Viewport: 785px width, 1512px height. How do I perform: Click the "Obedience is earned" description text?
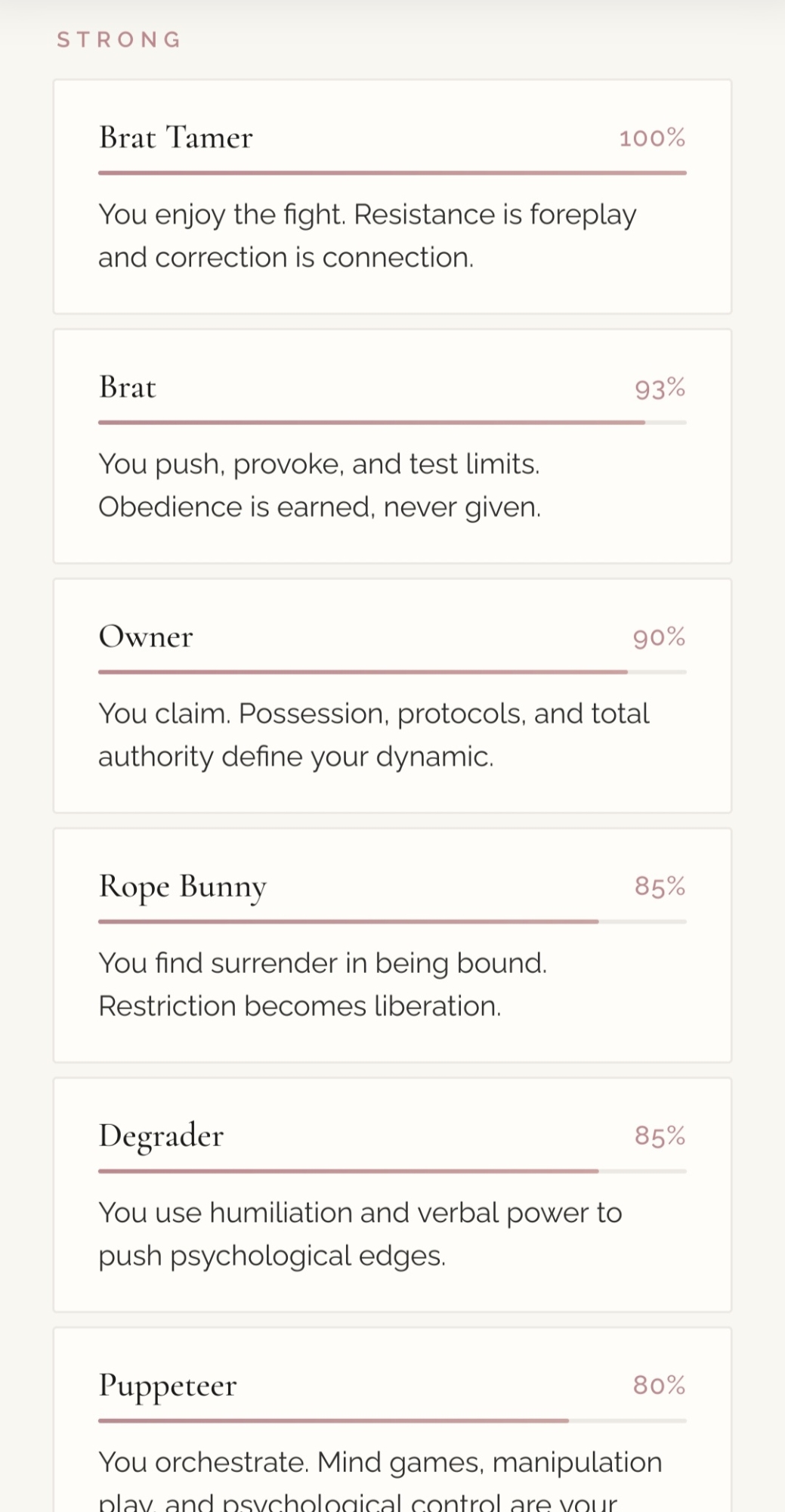[x=320, y=507]
